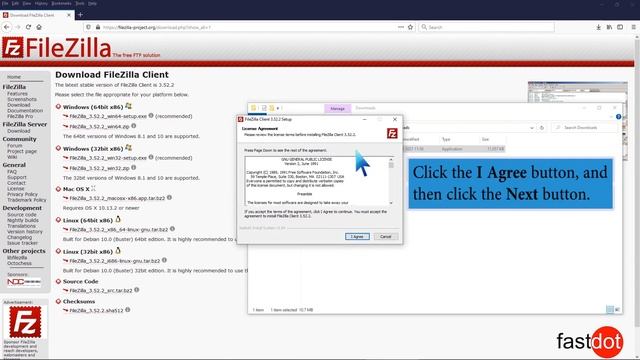The image size is (640, 360).
Task: Open the File menu in Firefox
Action: click(x=5, y=3)
